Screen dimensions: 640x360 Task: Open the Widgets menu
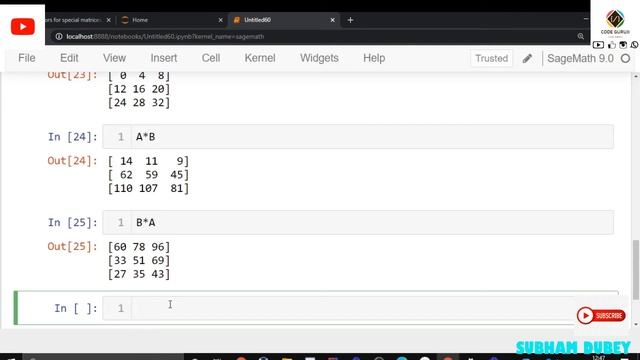pos(319,58)
